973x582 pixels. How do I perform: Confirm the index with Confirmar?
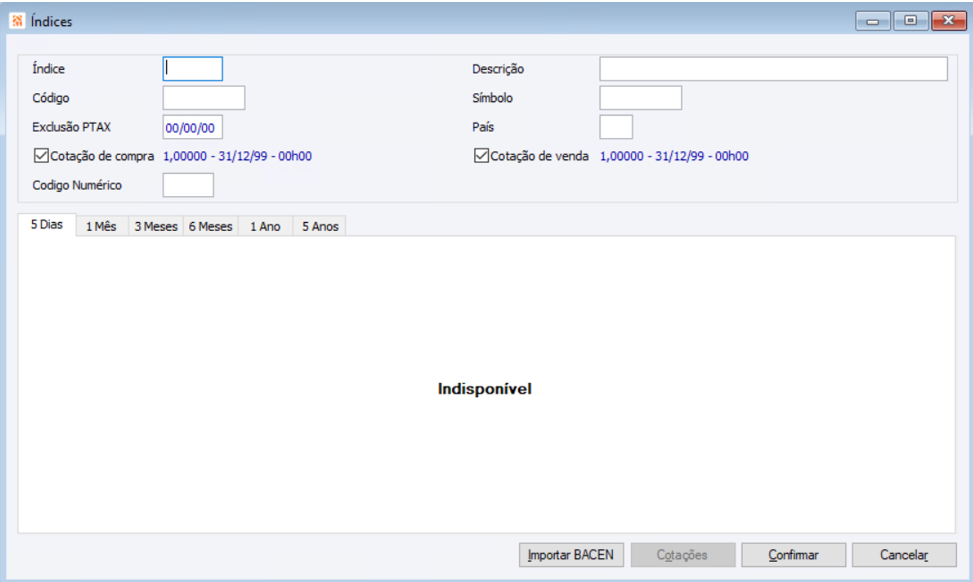pos(793,555)
